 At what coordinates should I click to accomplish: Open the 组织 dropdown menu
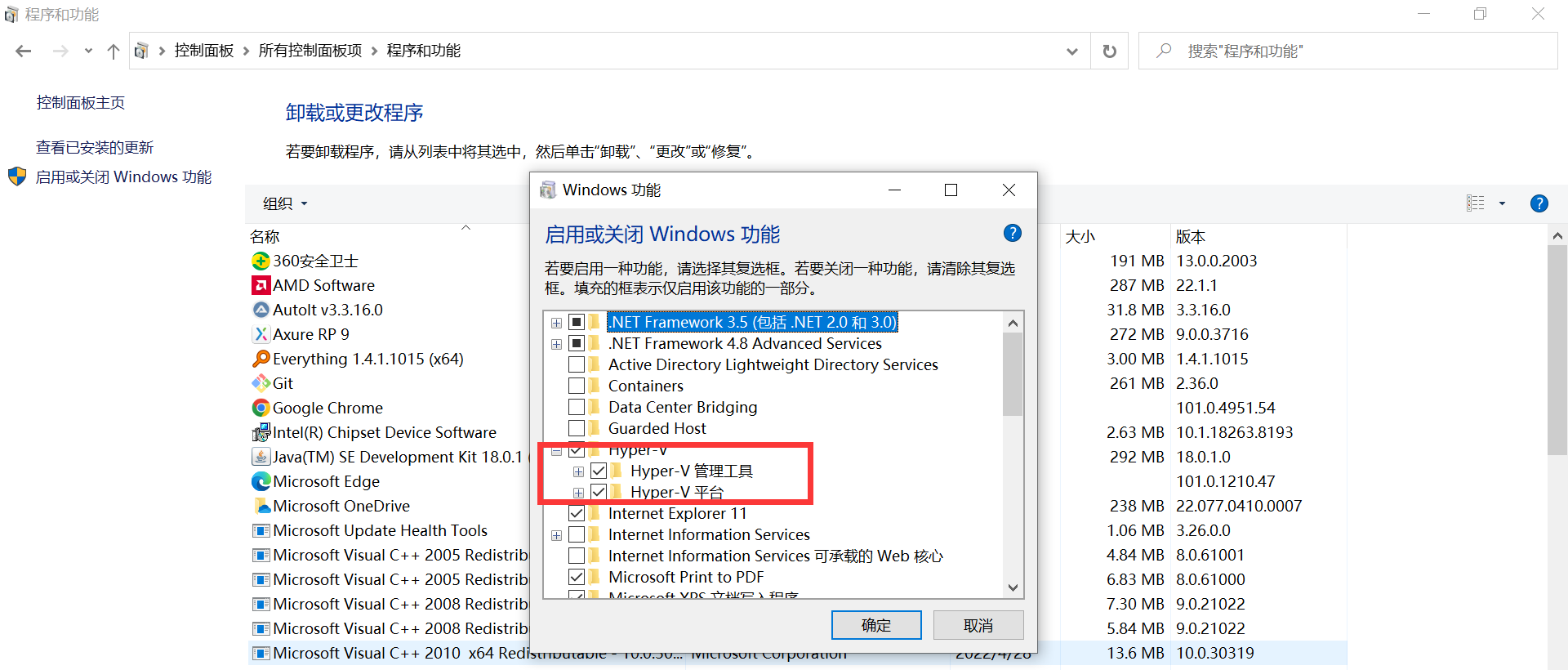285,203
